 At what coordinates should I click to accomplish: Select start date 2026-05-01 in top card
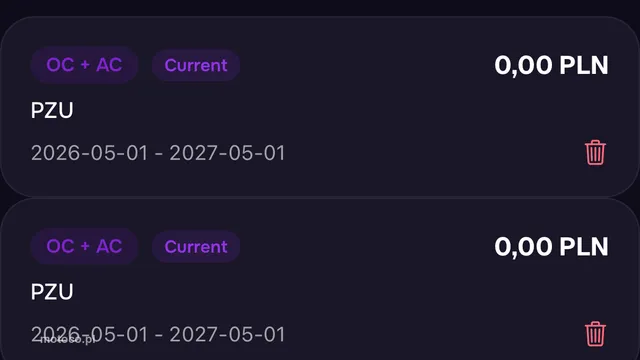pyautogui.click(x=89, y=153)
